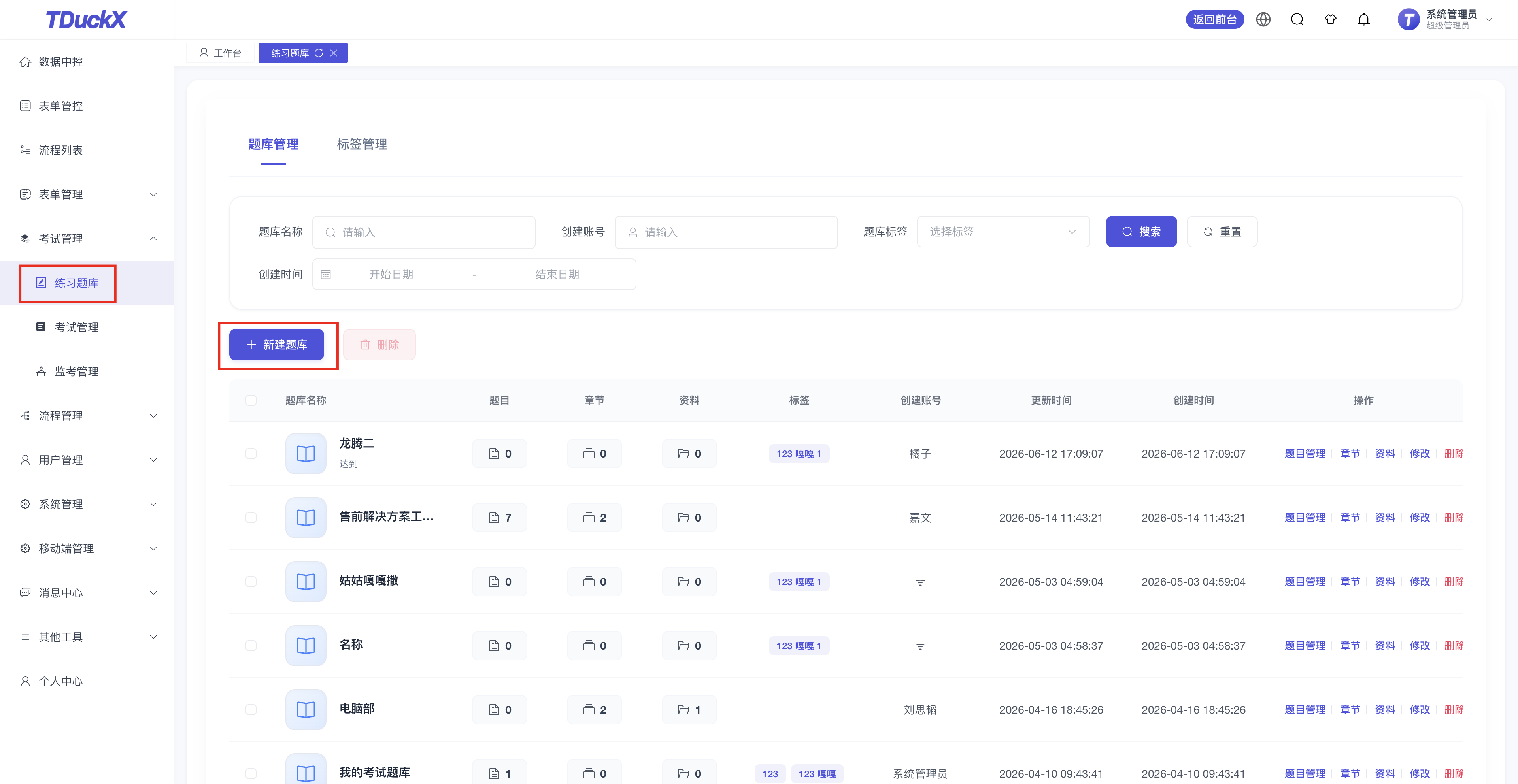1518x784 pixels.
Task: Click the 新建题库 button
Action: point(276,345)
